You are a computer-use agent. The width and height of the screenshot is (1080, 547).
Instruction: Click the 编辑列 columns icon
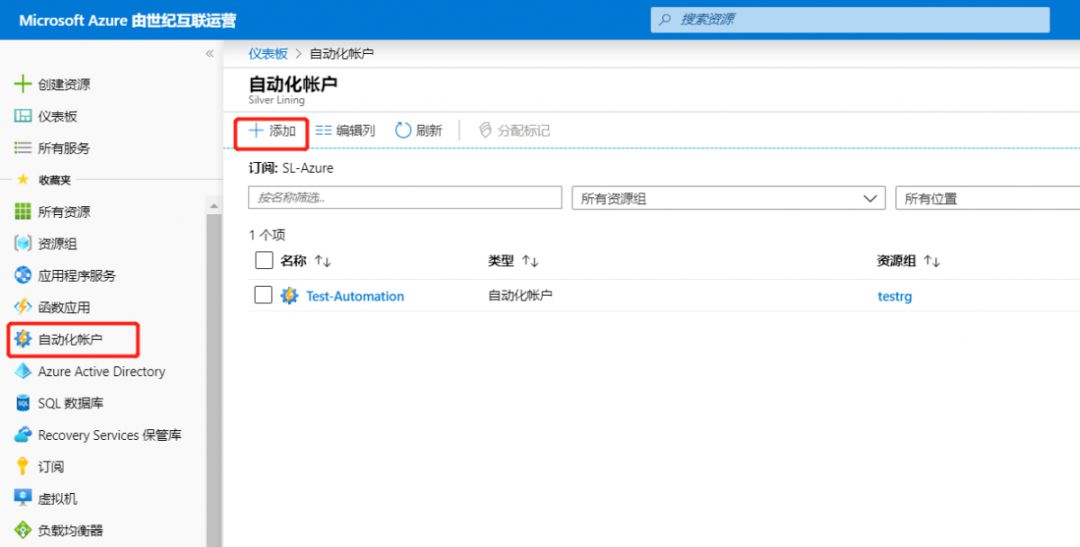click(323, 130)
